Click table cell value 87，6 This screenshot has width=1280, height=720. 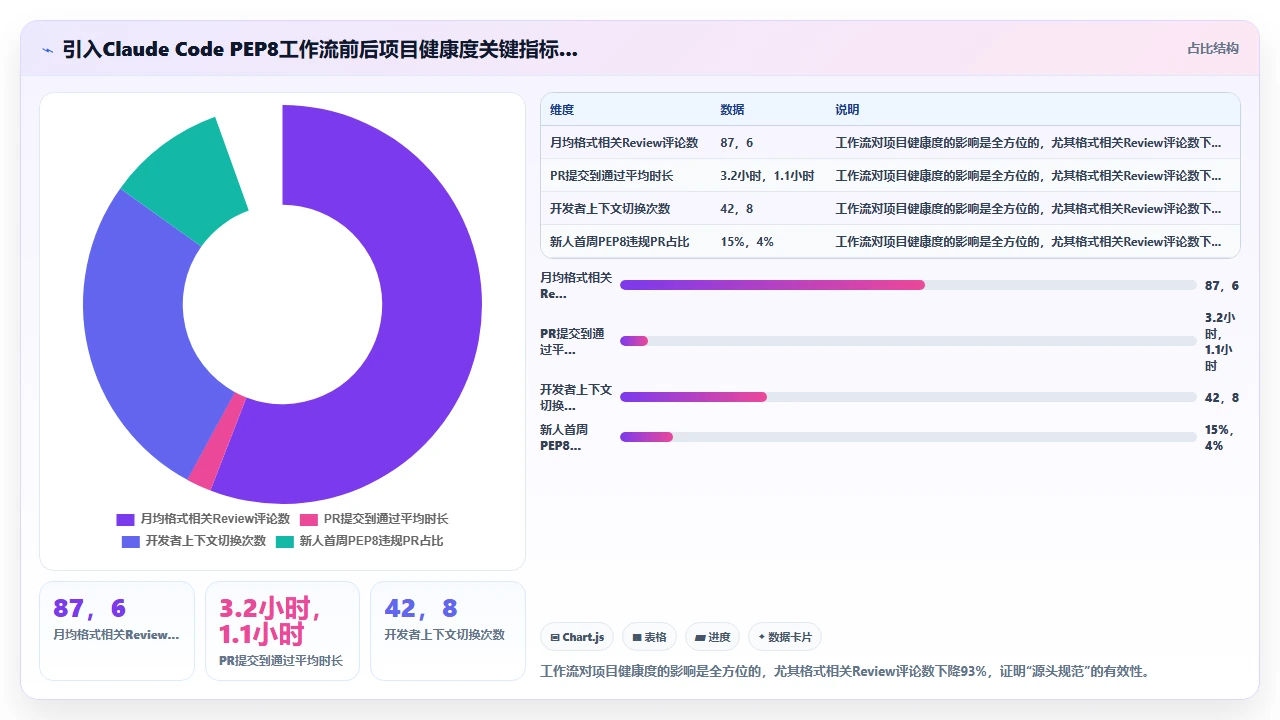736,143
